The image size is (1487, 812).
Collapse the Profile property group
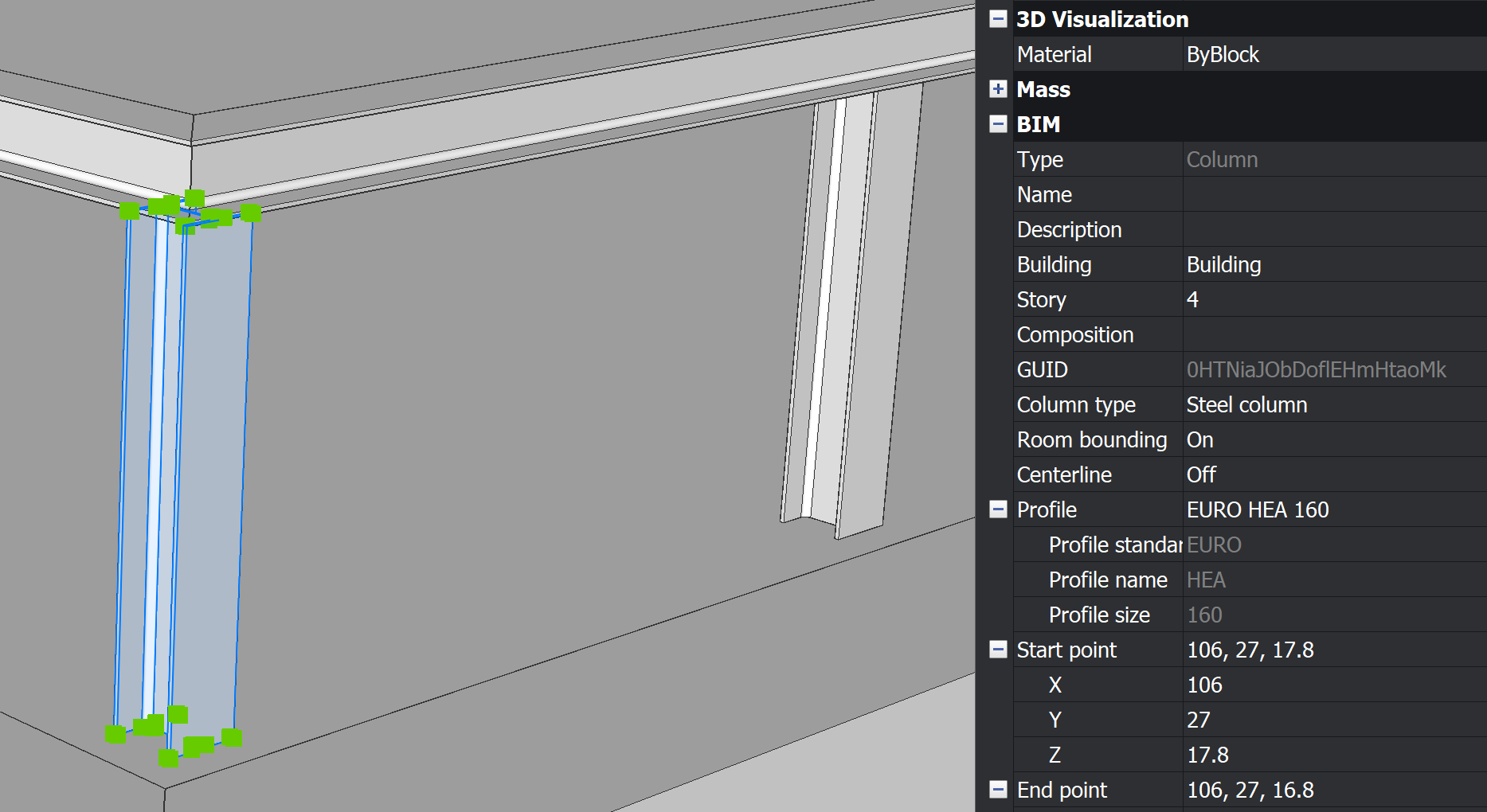(998, 509)
